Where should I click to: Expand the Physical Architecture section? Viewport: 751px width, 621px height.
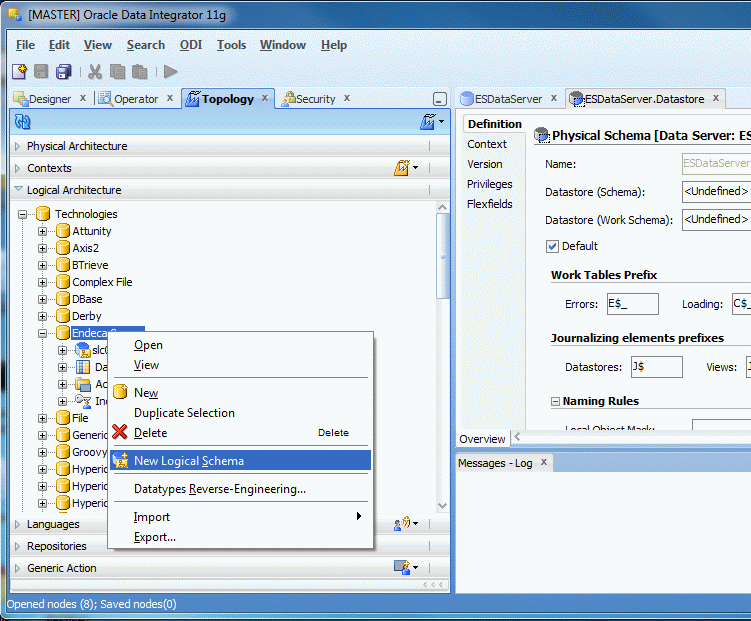click(18, 146)
